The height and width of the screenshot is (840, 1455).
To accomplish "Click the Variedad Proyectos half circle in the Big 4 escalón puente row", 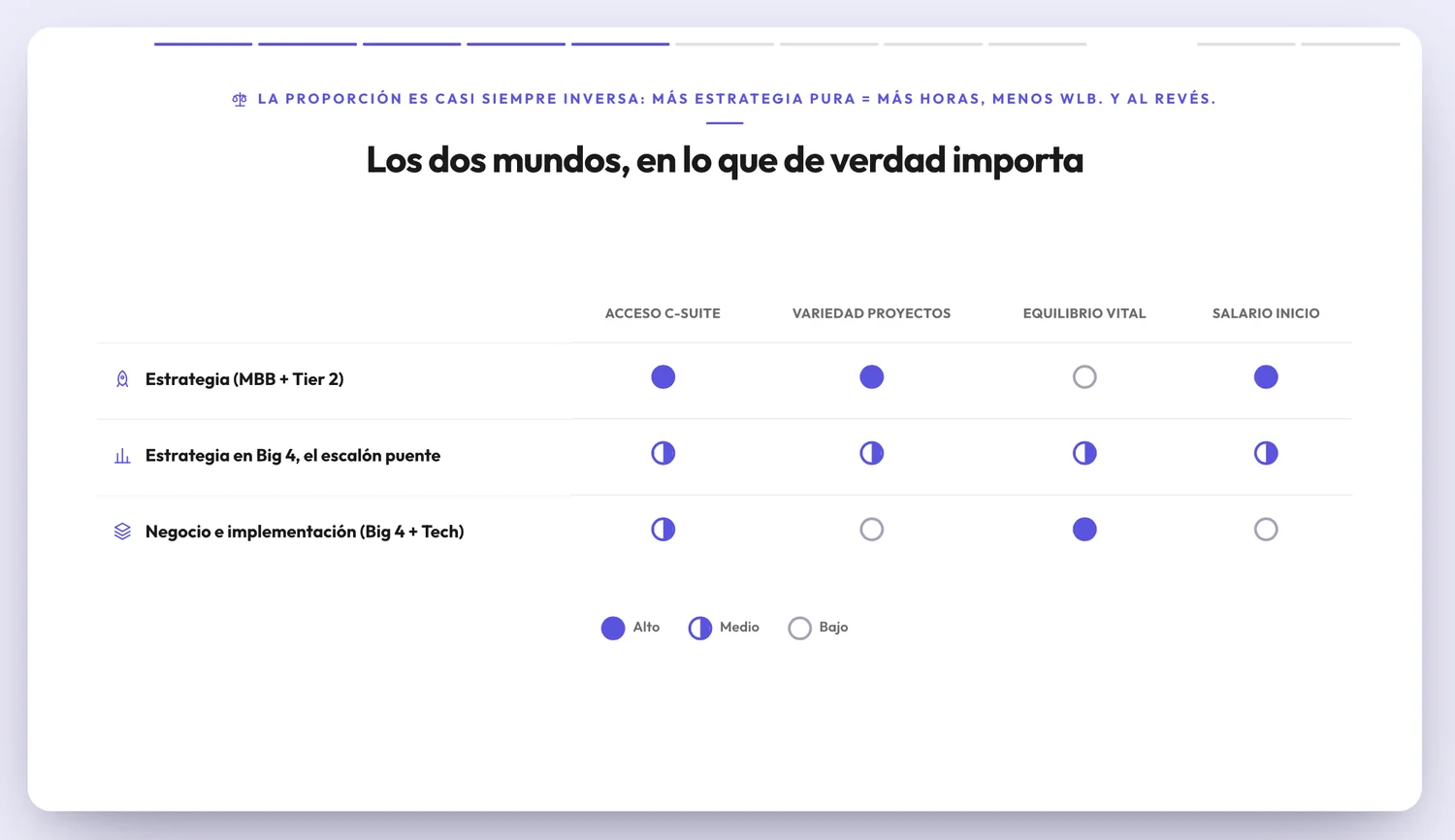I will point(871,453).
